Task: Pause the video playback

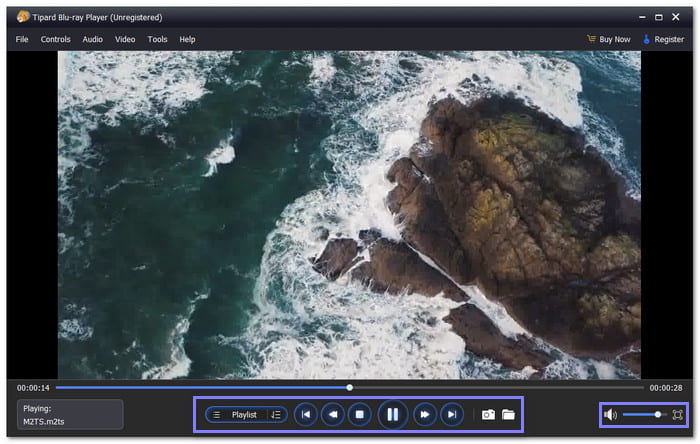Action: [x=393, y=414]
